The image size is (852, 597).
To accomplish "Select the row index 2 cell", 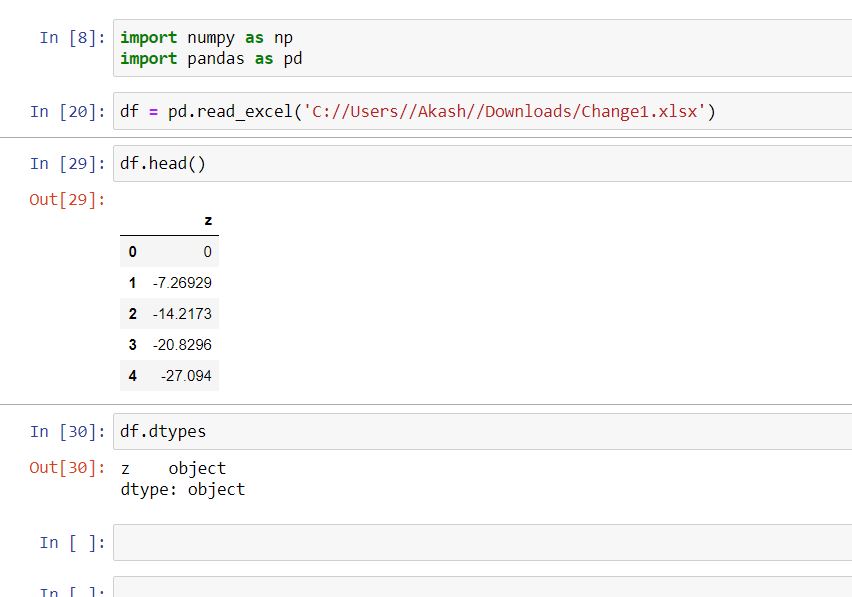I will 133,313.
